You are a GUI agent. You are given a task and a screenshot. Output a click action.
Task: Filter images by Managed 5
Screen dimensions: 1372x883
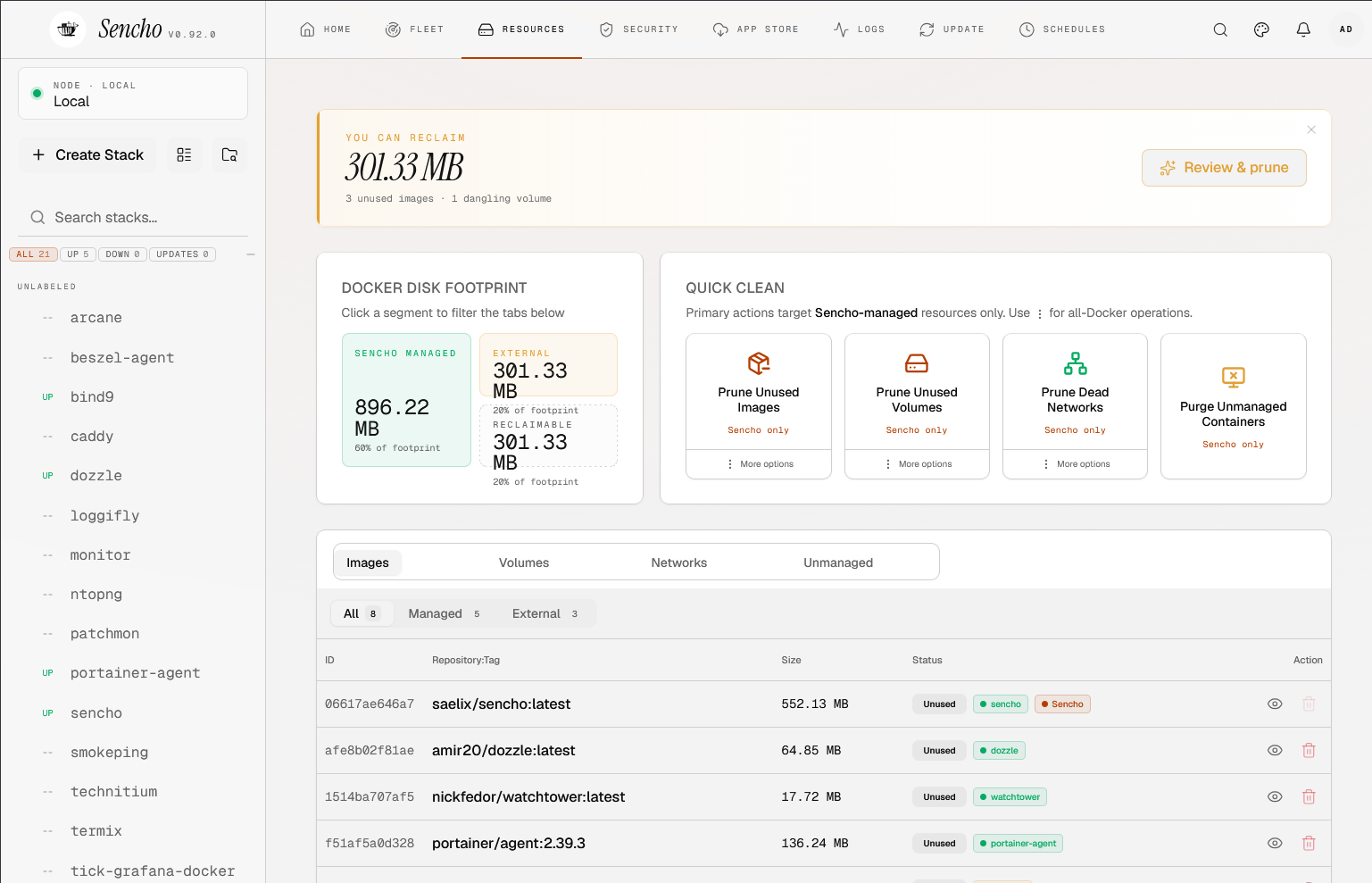coord(445,613)
